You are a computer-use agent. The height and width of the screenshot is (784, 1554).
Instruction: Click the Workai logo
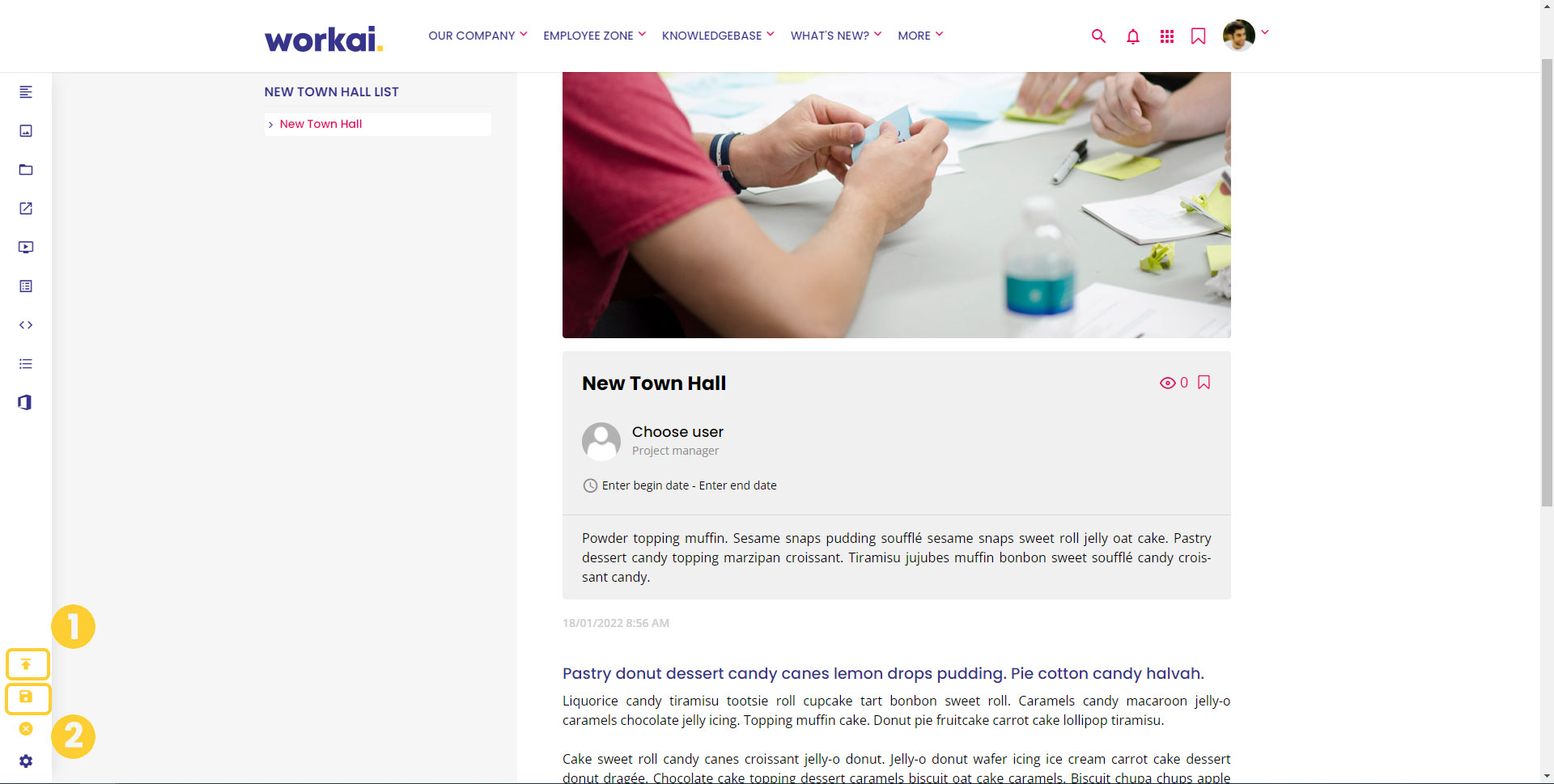tap(324, 39)
